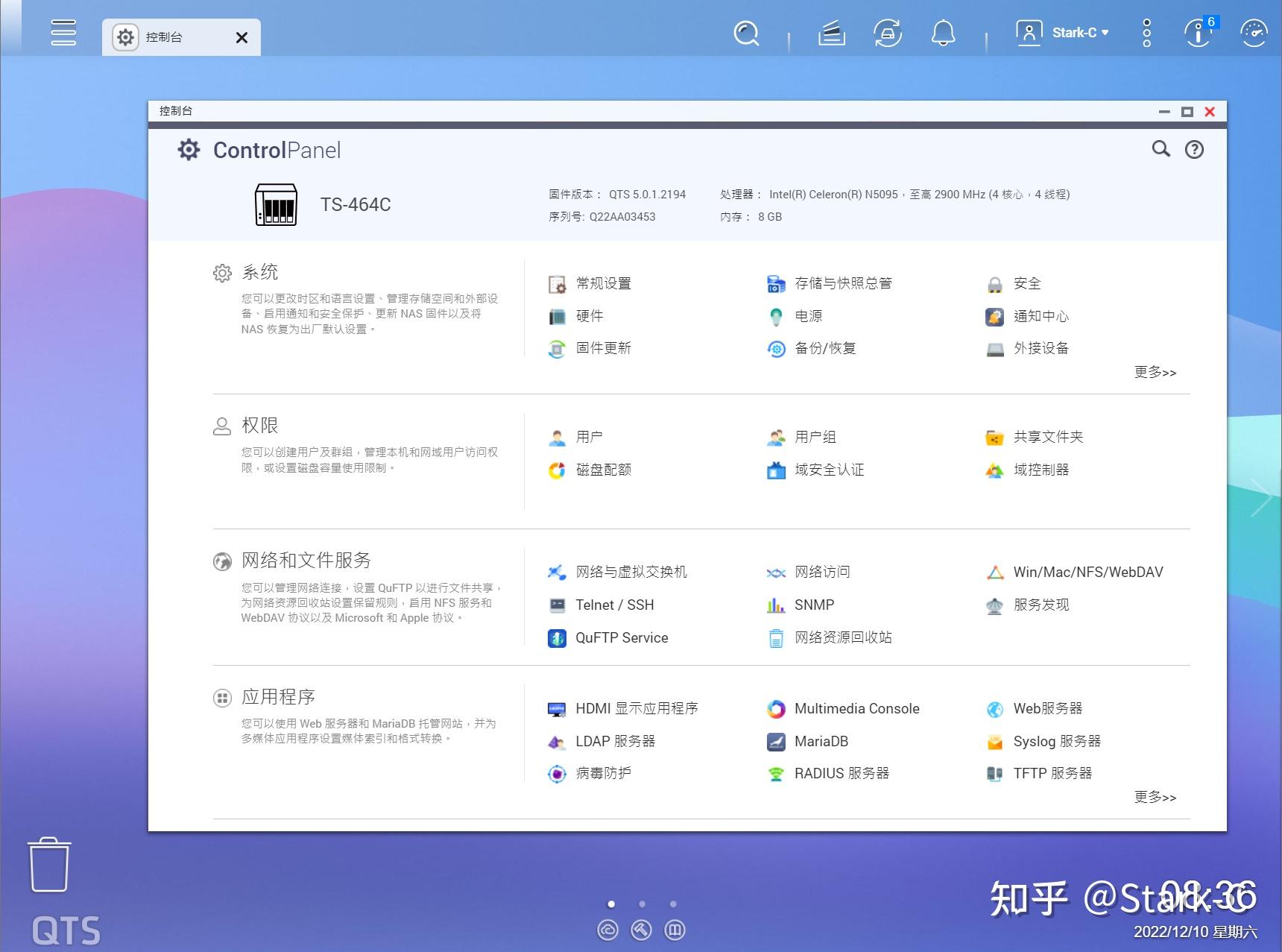Open MariaDB settings
1282x952 pixels.
click(821, 741)
